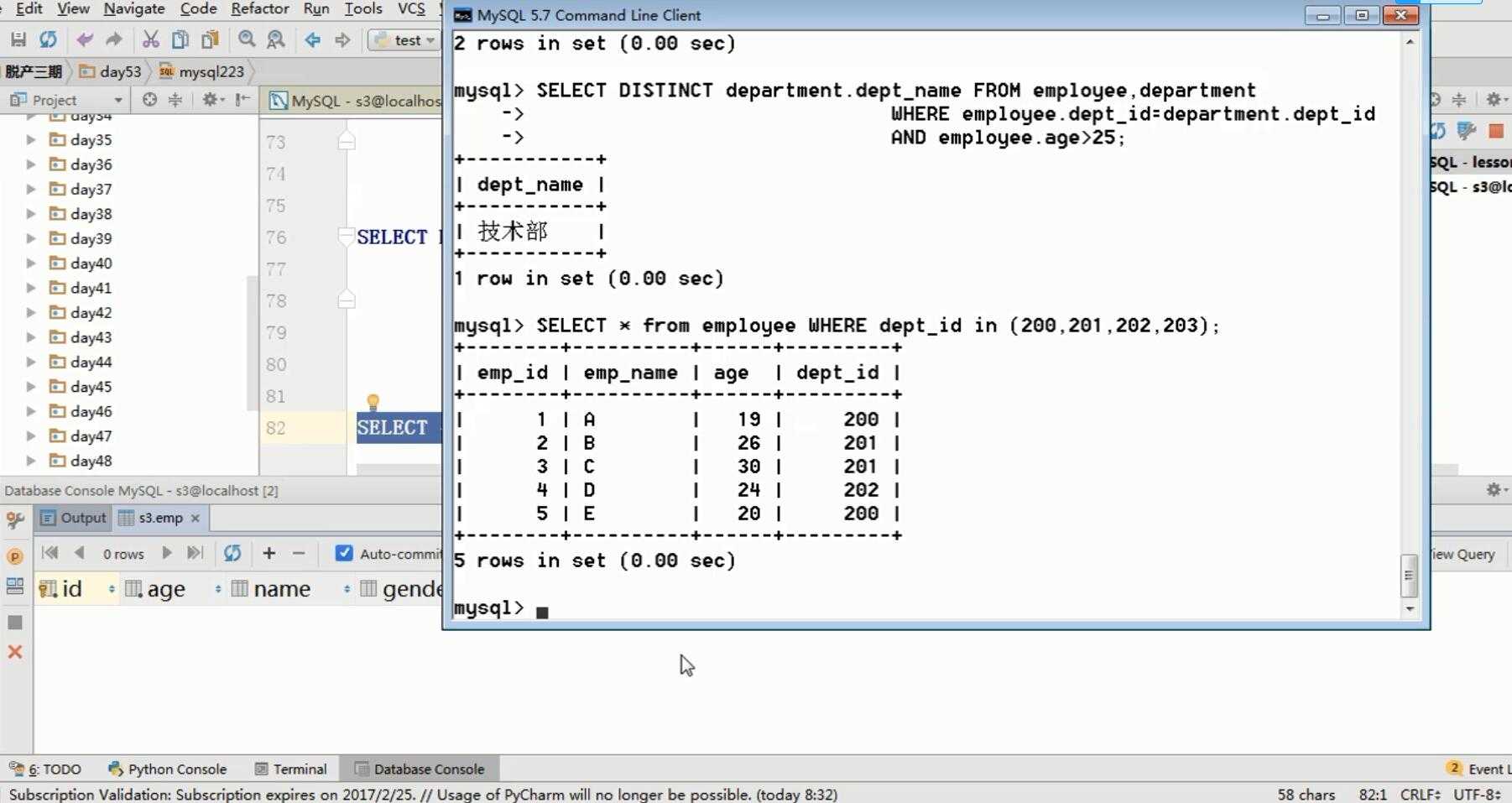Select mysql223 breadcrumb file
This screenshot has height=803, width=1512.
202,71
